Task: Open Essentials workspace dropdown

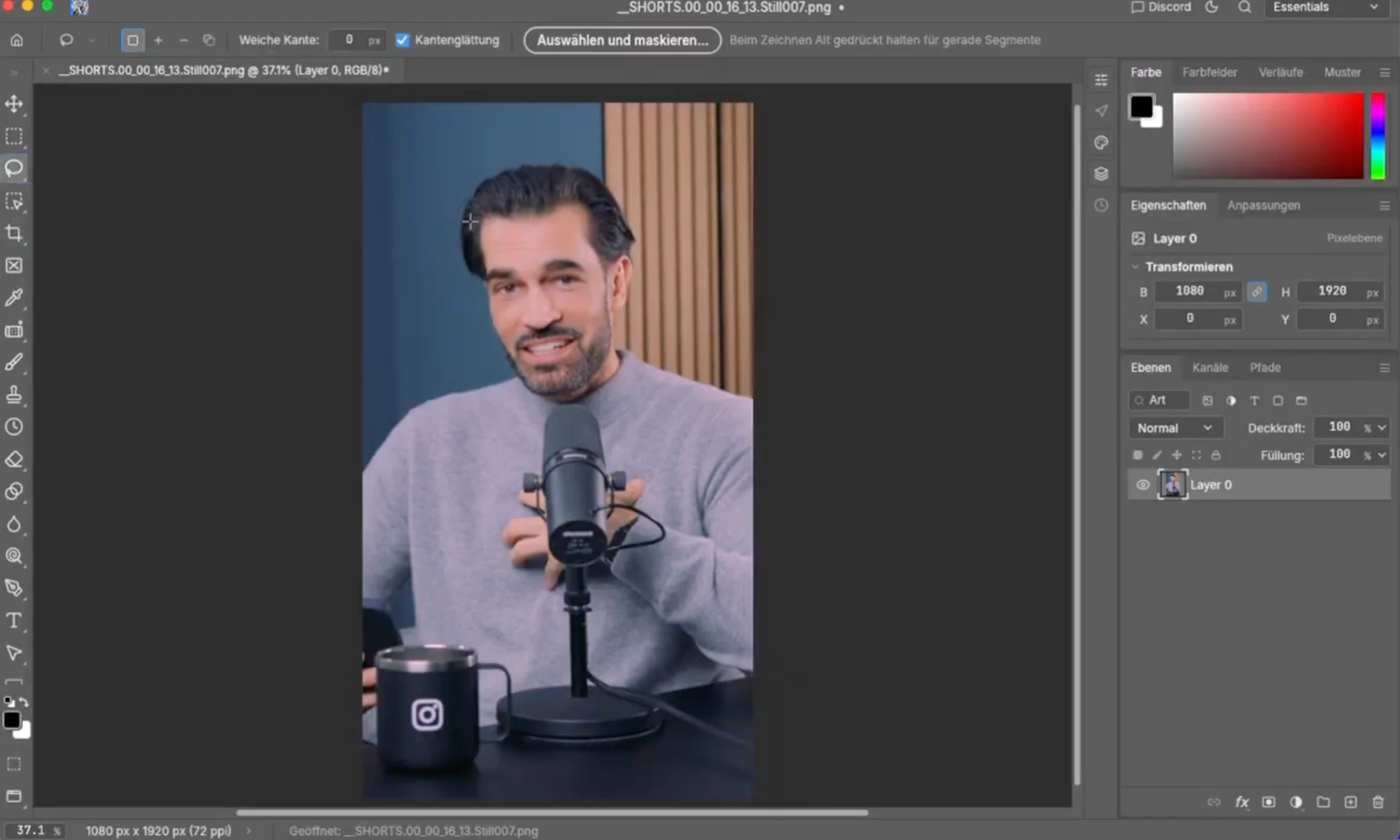Action: coord(1325,8)
